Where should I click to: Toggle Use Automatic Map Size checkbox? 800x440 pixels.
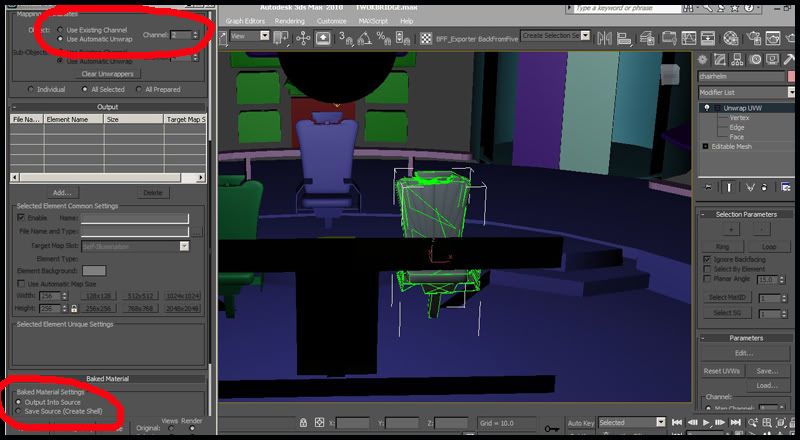pos(21,283)
